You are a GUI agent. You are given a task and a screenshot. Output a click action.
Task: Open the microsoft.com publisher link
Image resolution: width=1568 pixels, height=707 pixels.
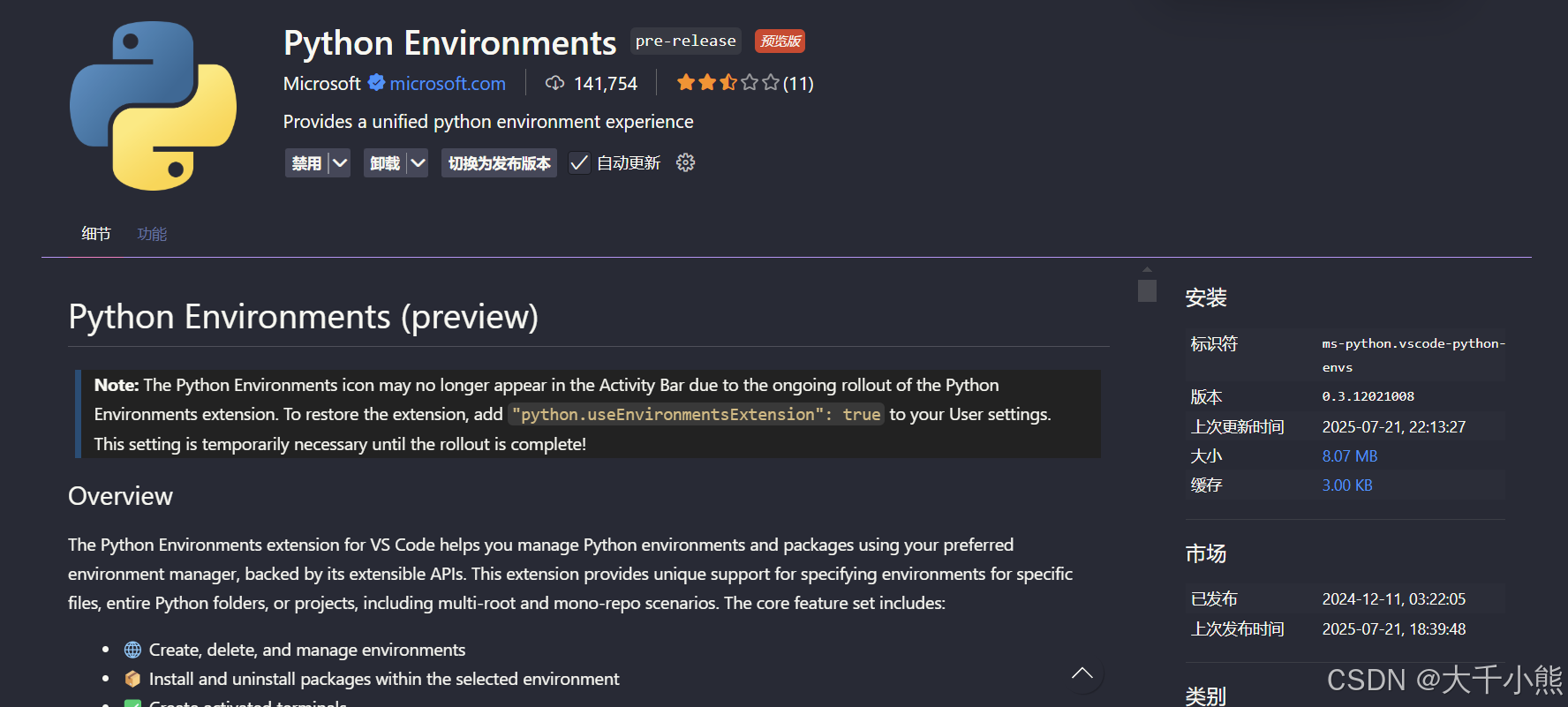click(x=448, y=84)
